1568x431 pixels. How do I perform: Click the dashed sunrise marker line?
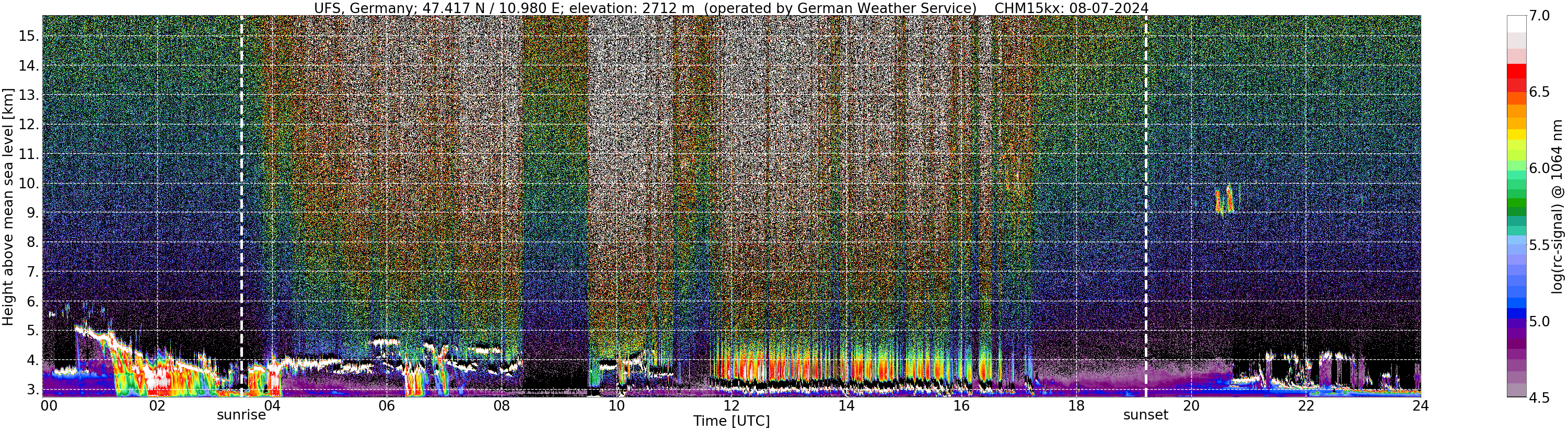(x=241, y=206)
